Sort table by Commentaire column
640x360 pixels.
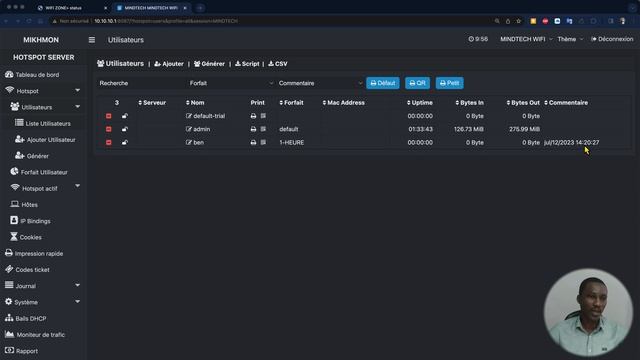point(566,103)
